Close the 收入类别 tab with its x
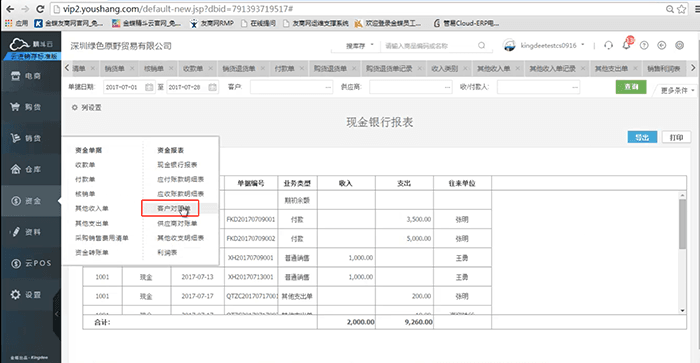The width and height of the screenshot is (700, 363). click(x=465, y=68)
